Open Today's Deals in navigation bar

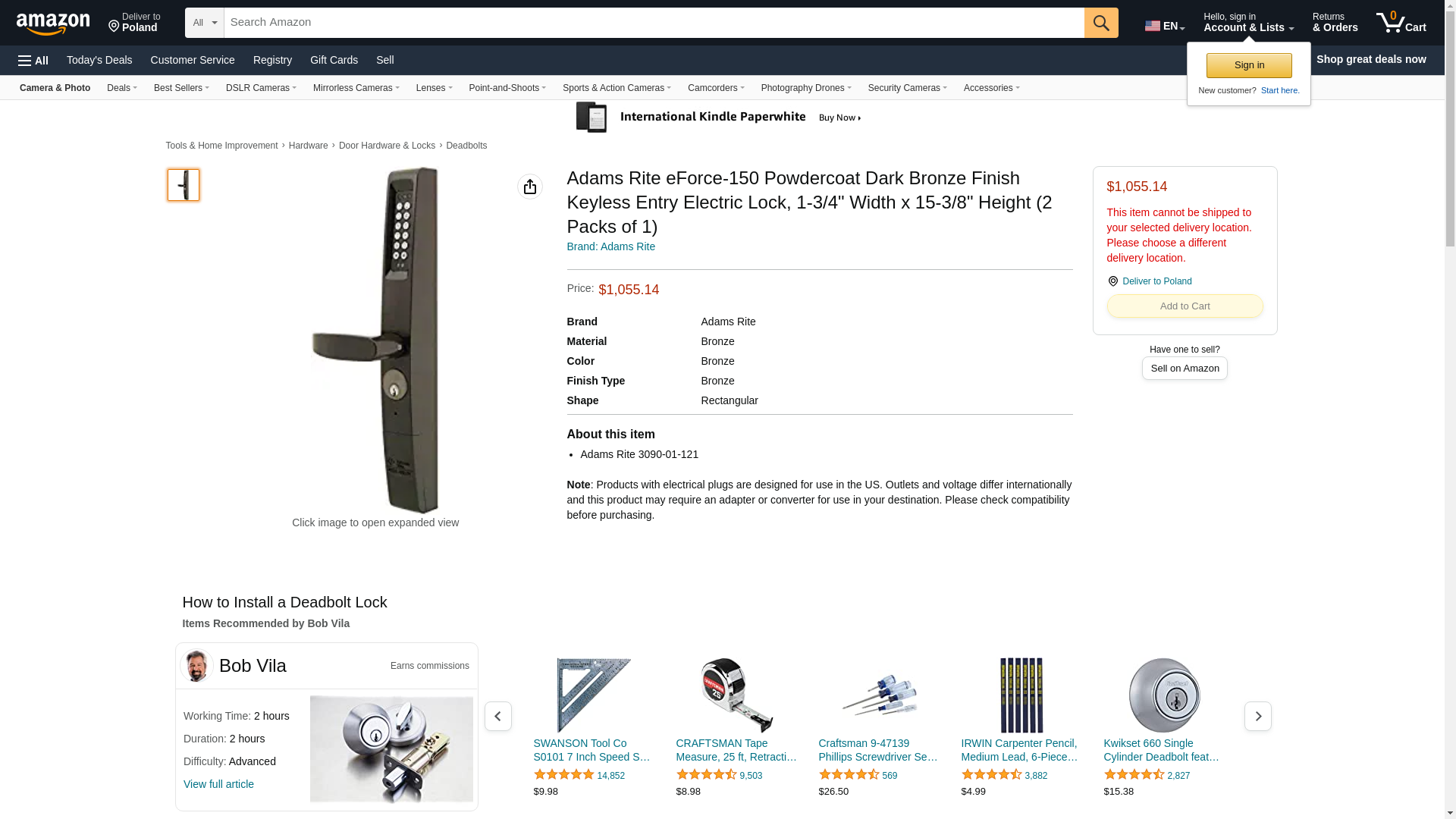click(x=99, y=60)
